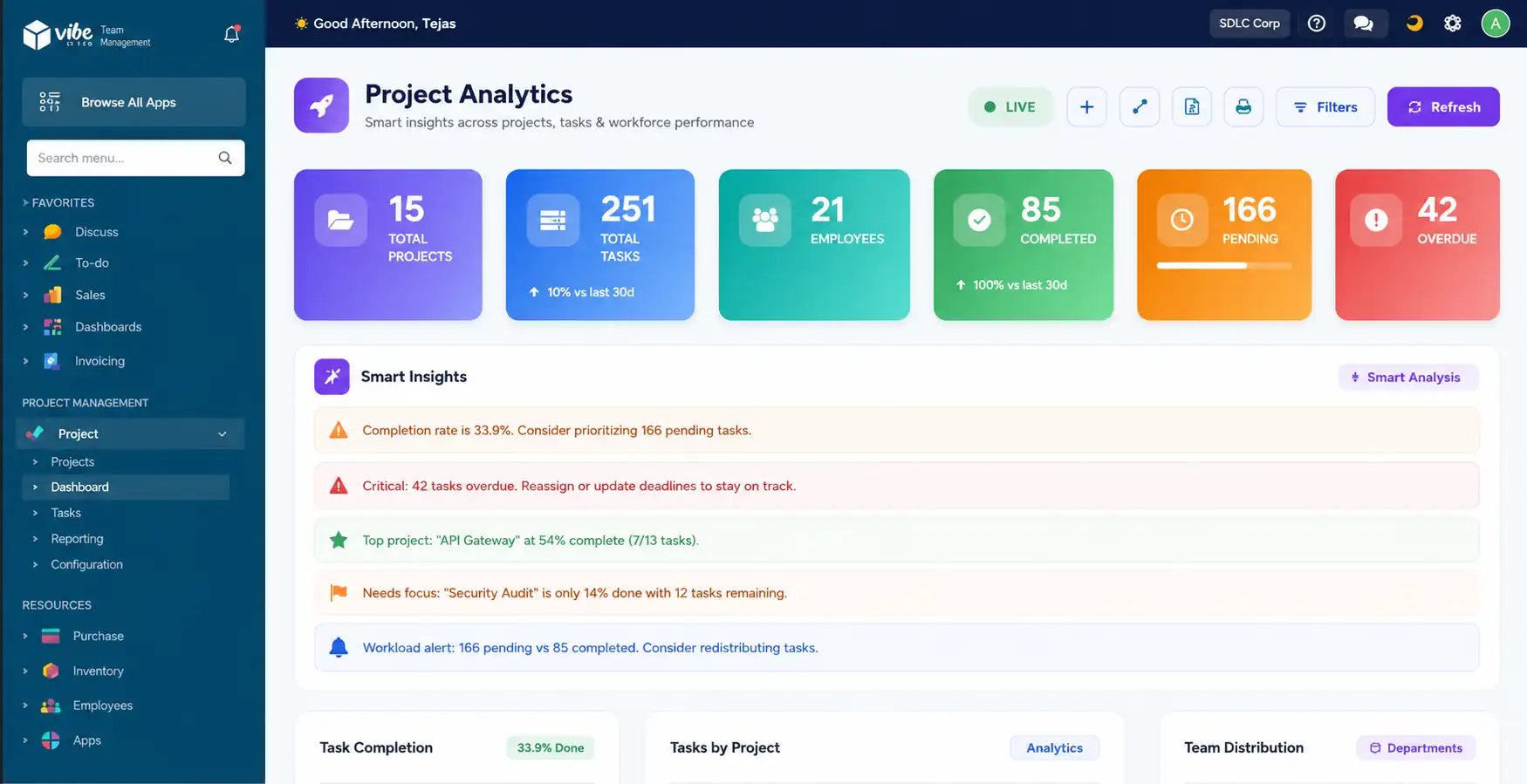Click the Refresh button

1443,106
